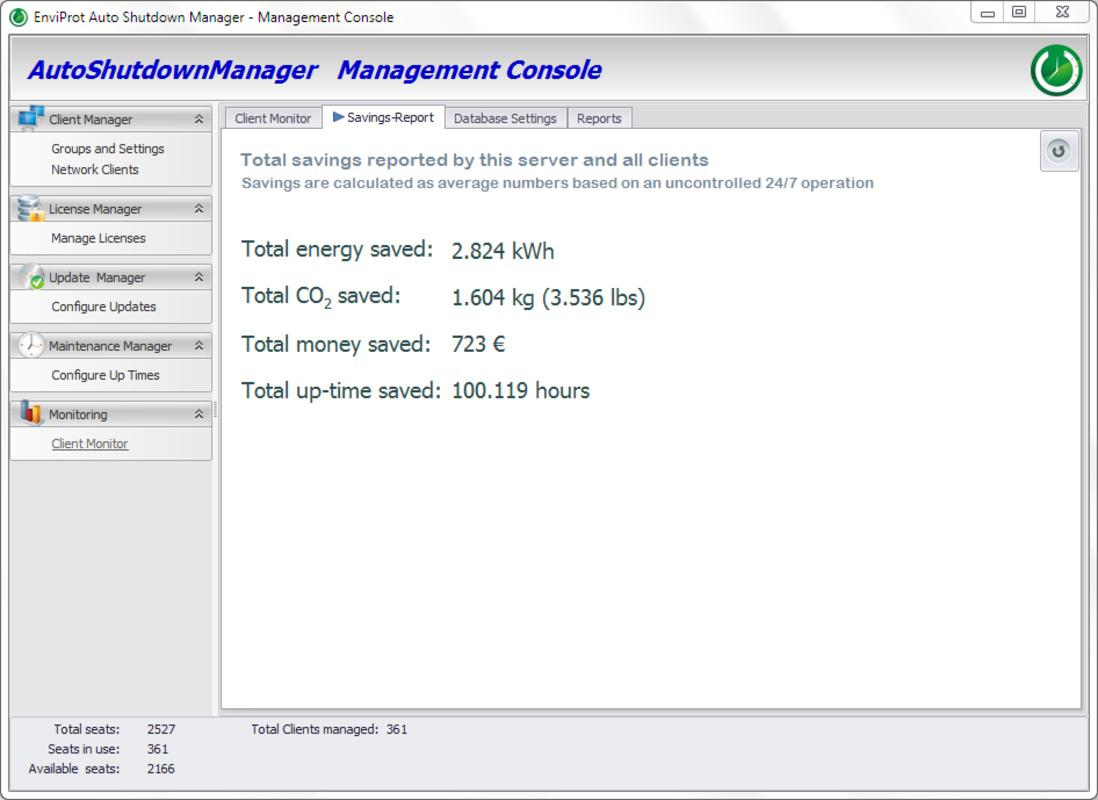Screen dimensions: 1098x800
Task: Open Network Clients
Action: pyautogui.click(x=95, y=170)
